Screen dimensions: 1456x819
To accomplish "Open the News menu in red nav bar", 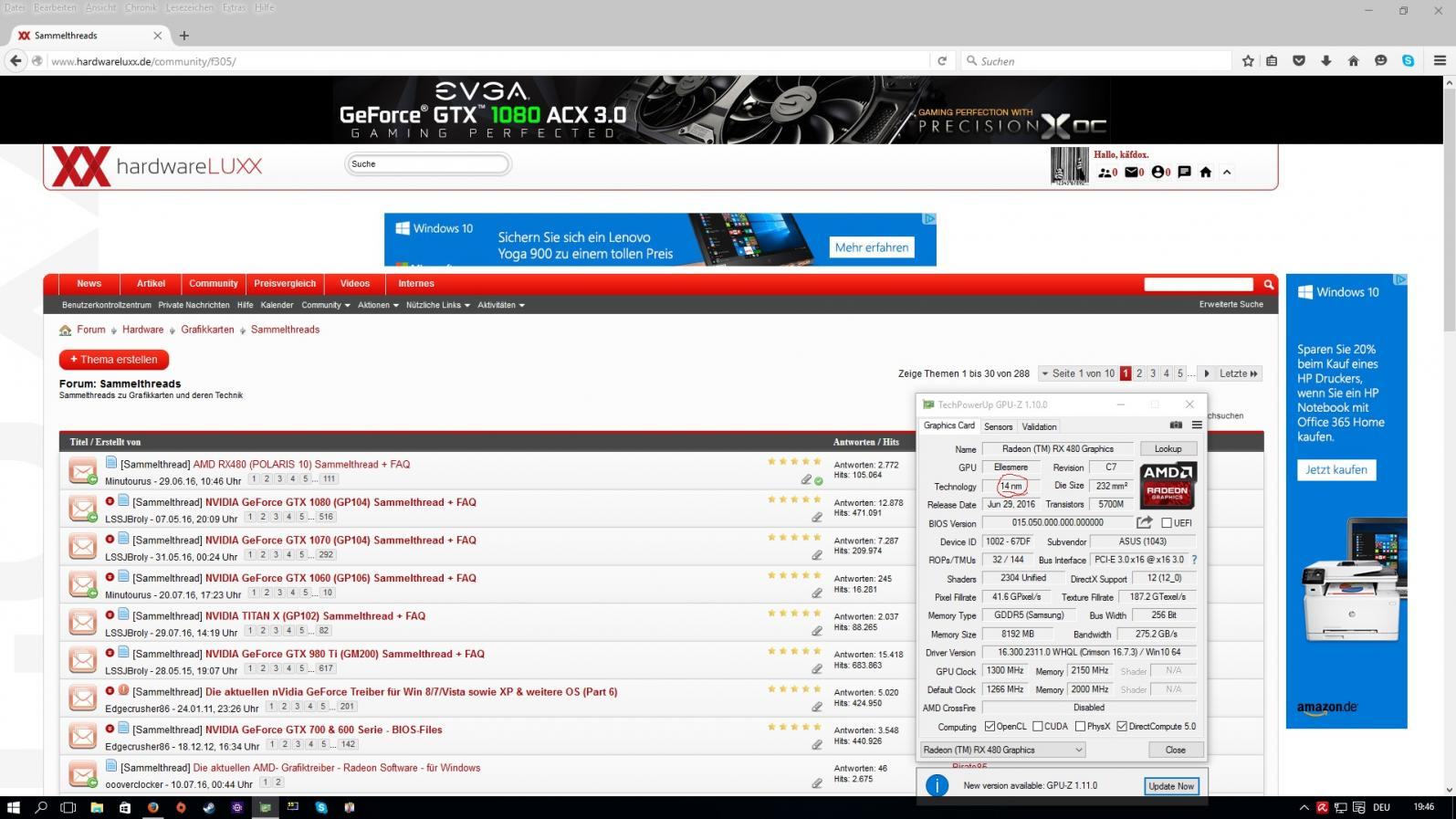I will tap(89, 284).
